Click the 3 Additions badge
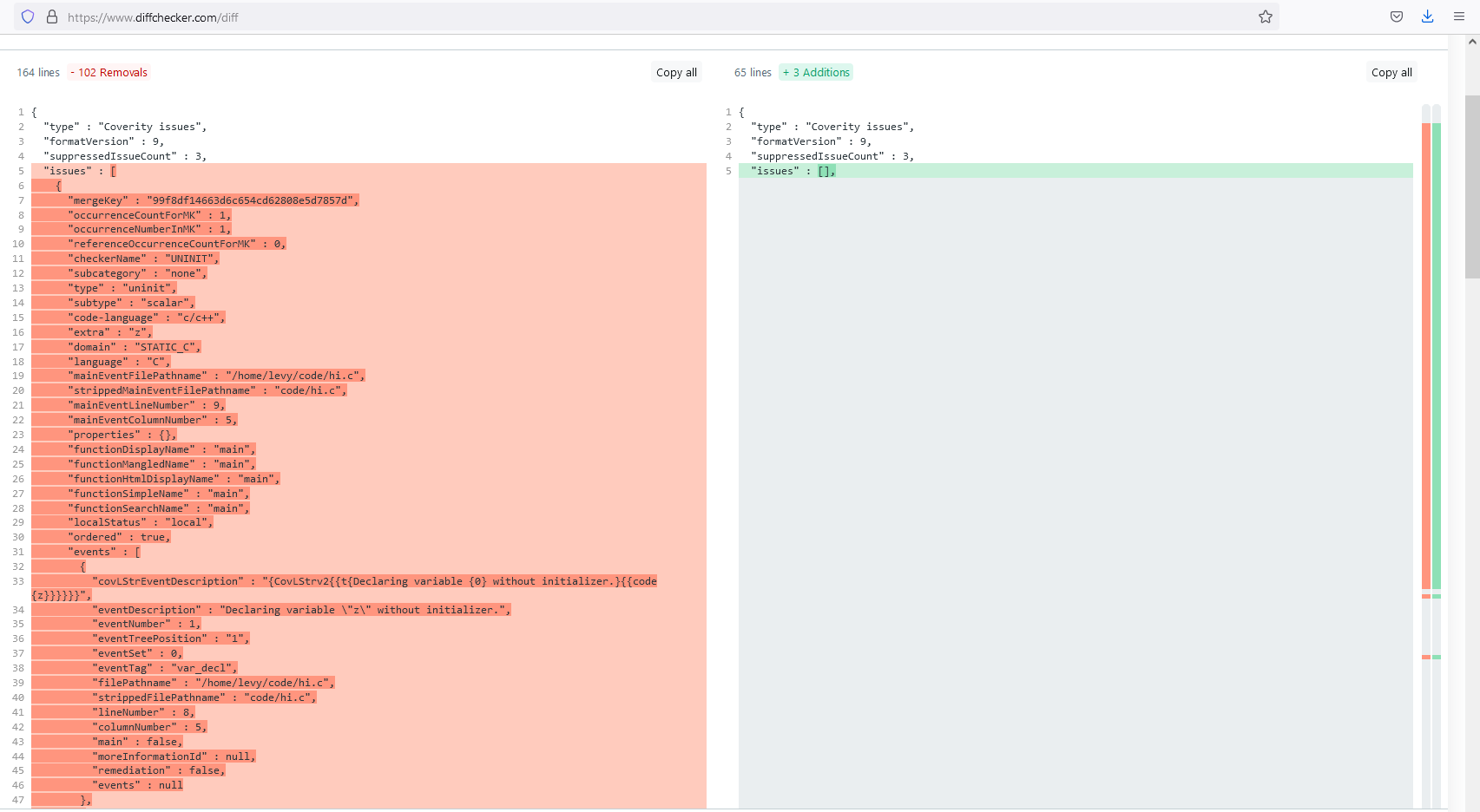Screen dimensions: 1480x812 816,72
